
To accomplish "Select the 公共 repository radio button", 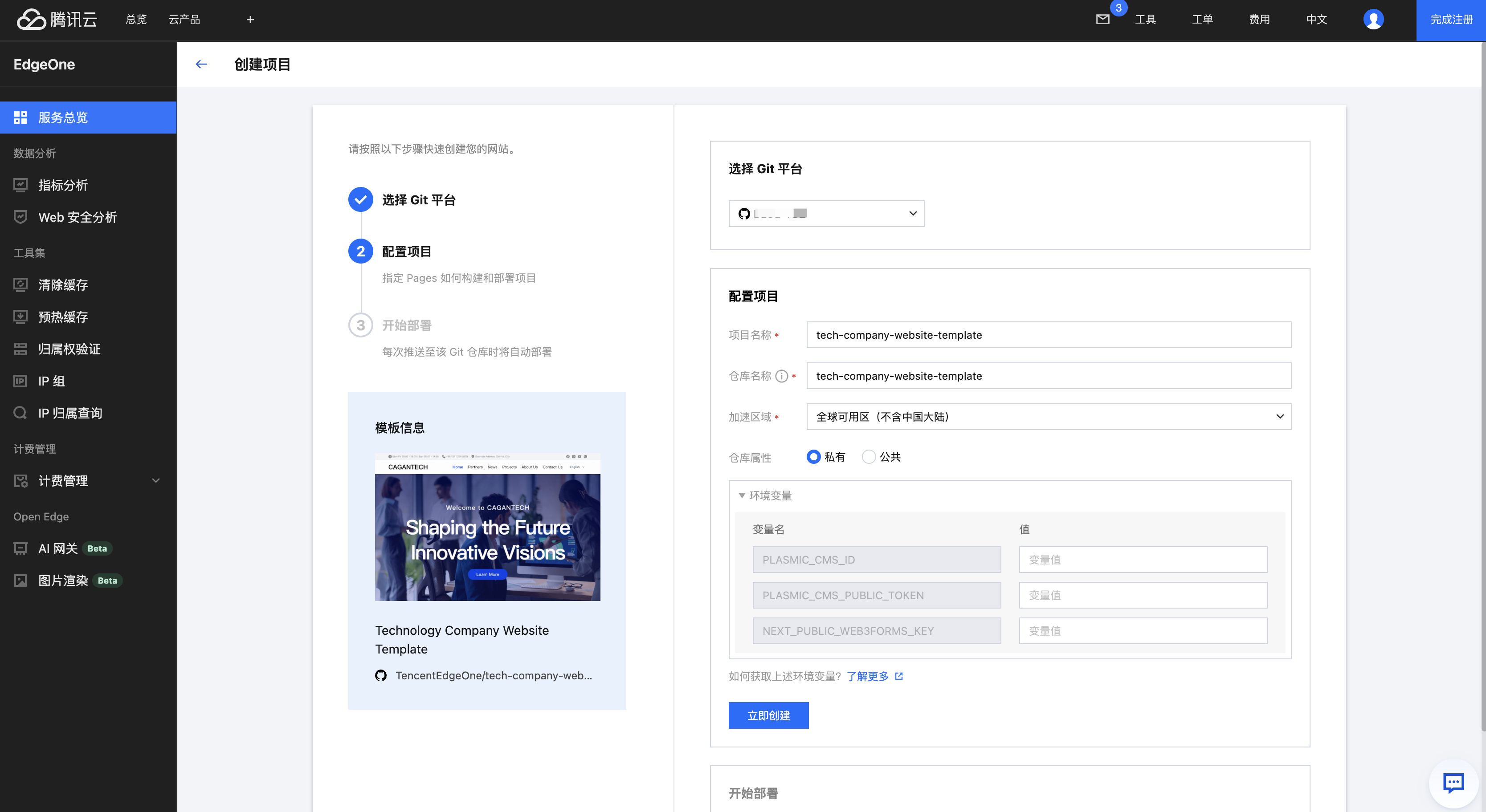I will click(869, 457).
